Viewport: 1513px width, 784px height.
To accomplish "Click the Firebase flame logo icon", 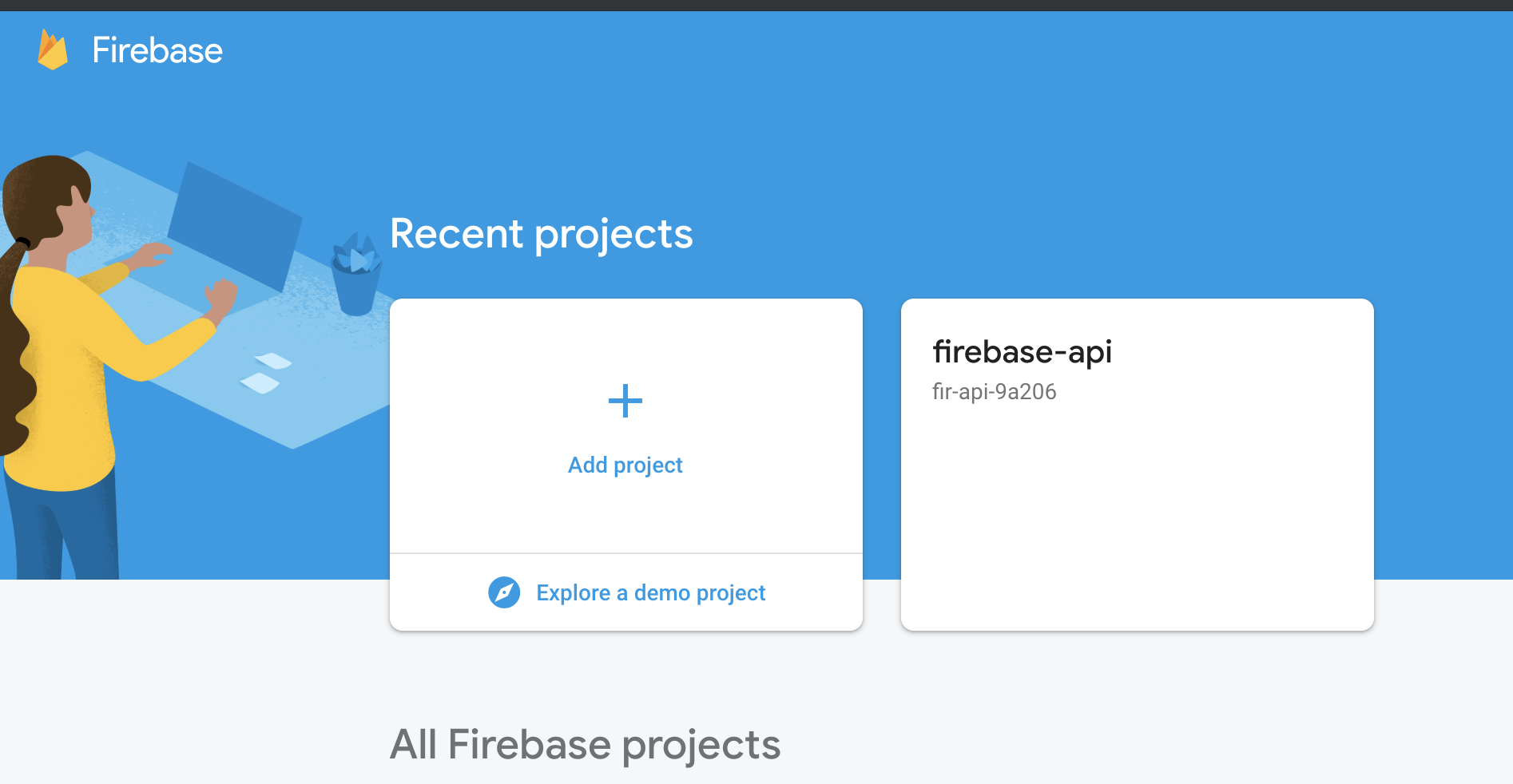I will point(53,49).
